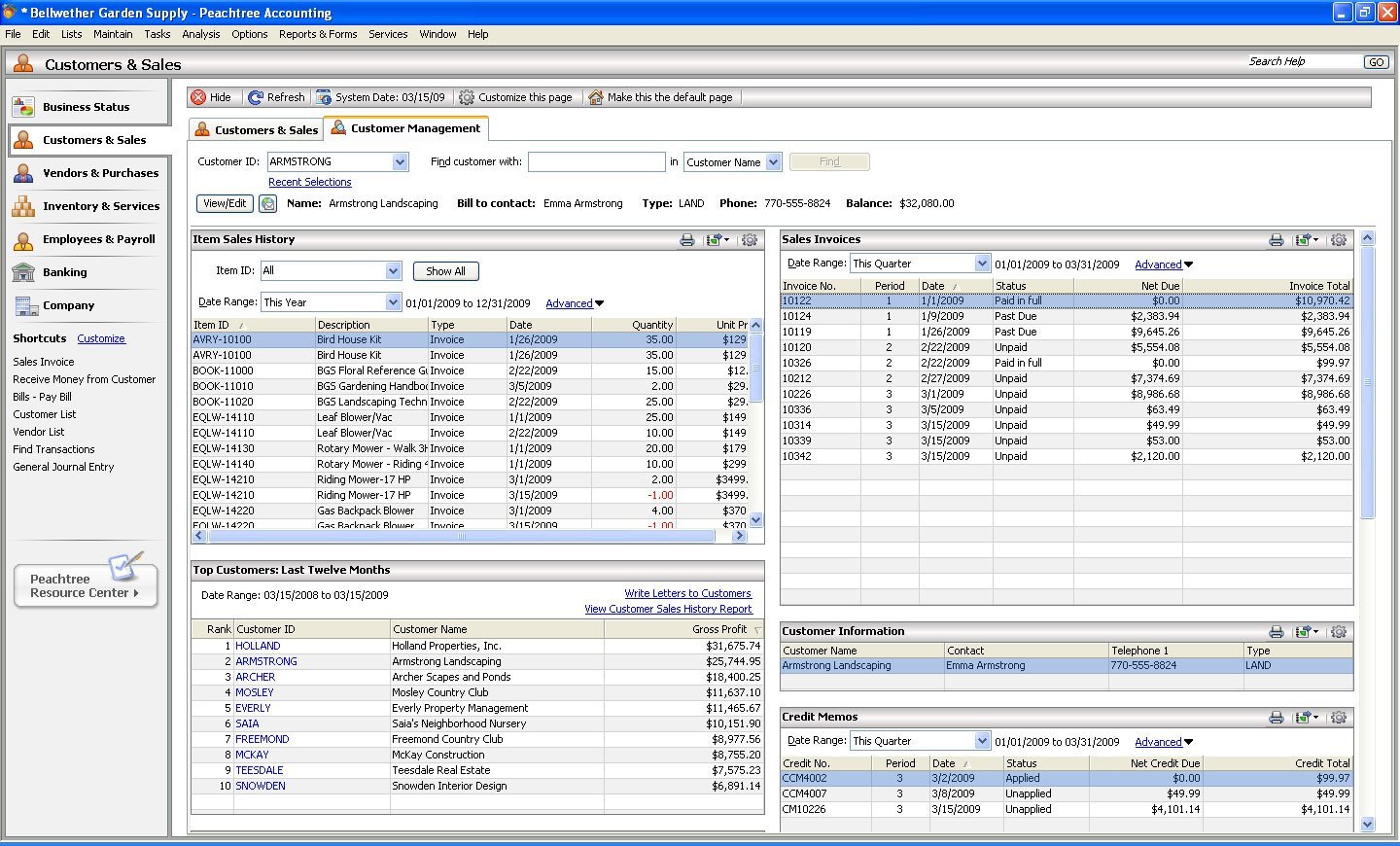Open settings gear of Sales Invoices panel
1400x846 pixels.
pos(1339,240)
